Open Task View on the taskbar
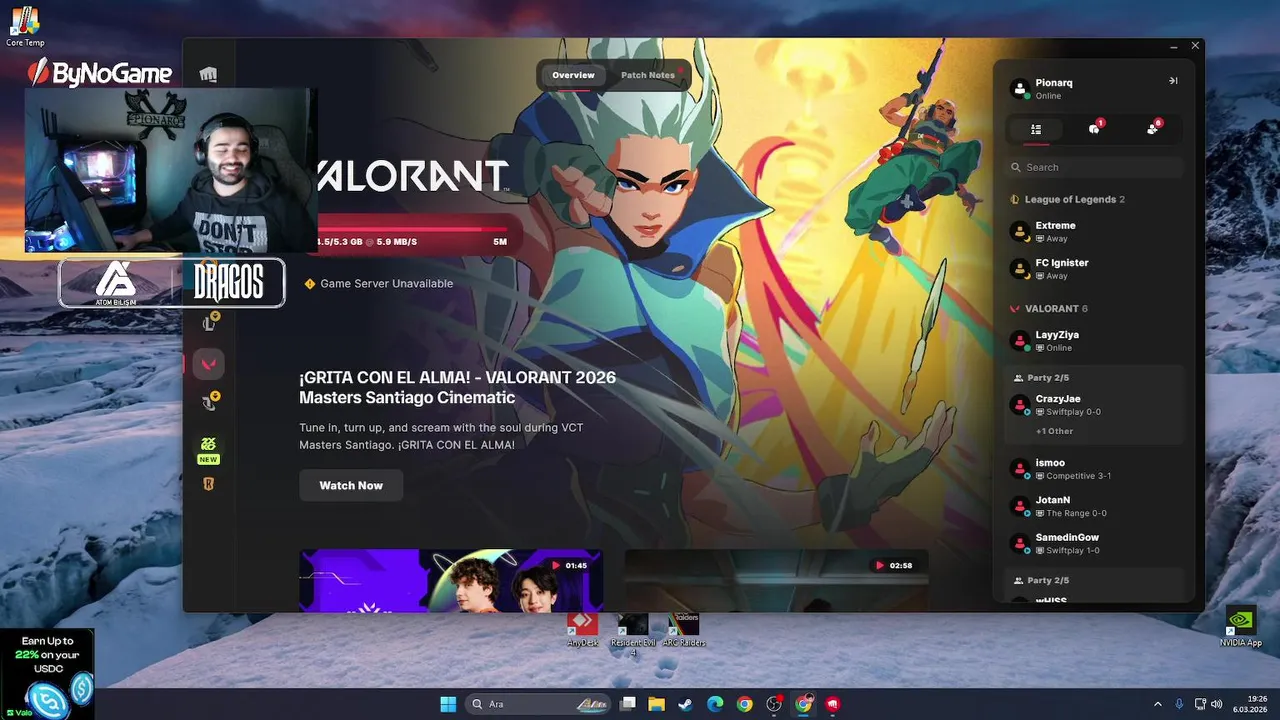The height and width of the screenshot is (720, 1280). pyautogui.click(x=628, y=704)
